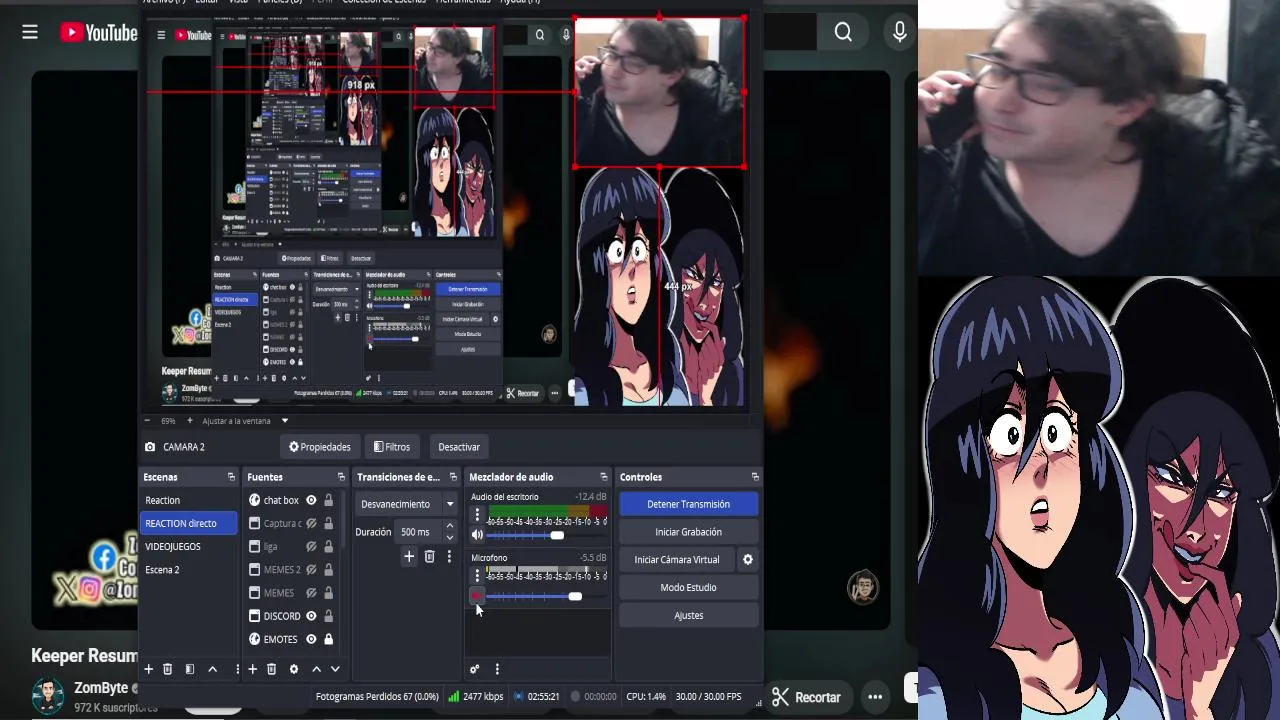The height and width of the screenshot is (720, 1280).
Task: Activate YouTube voice search microphone
Action: [x=899, y=33]
